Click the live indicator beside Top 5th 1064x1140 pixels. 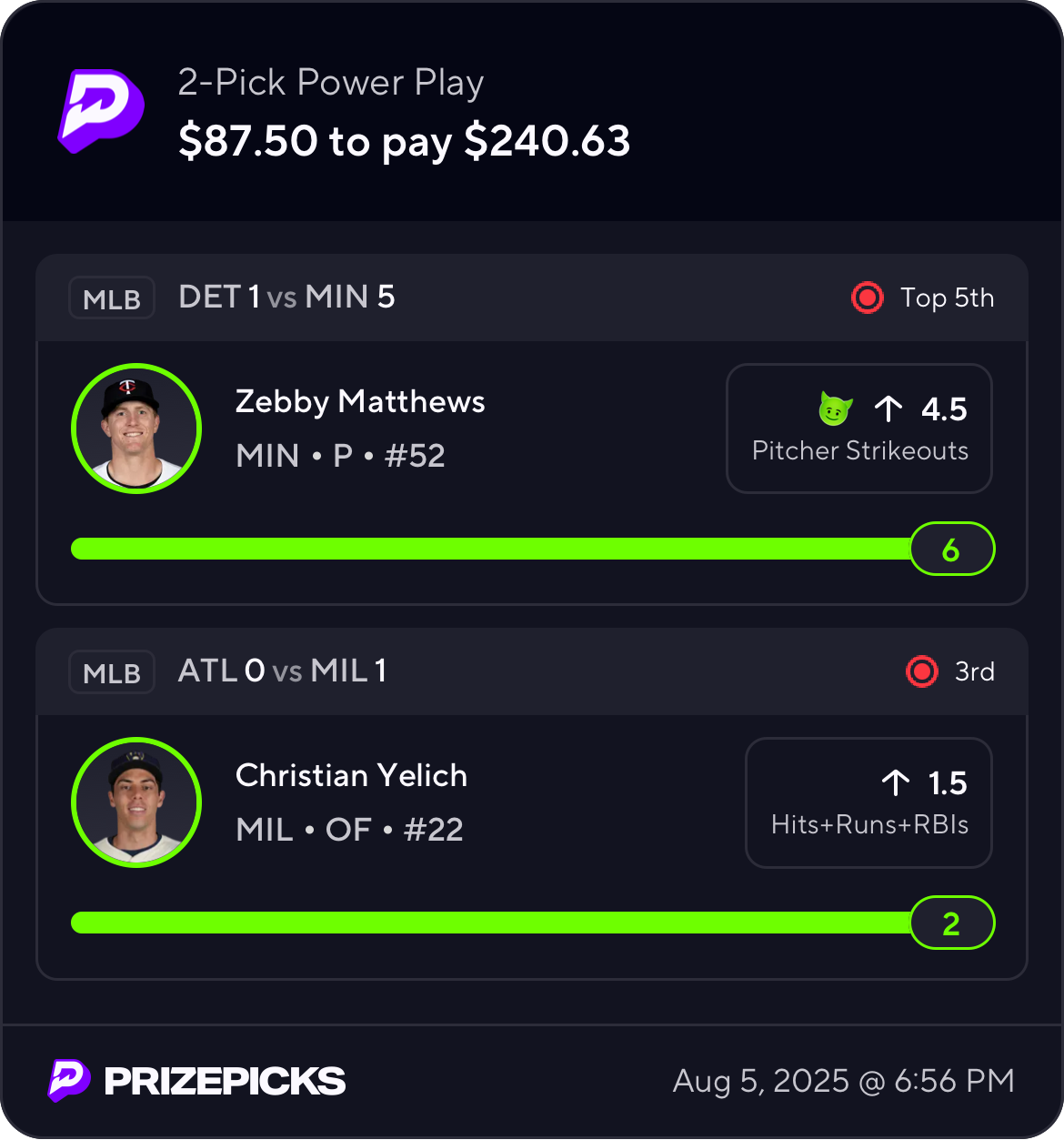(867, 298)
